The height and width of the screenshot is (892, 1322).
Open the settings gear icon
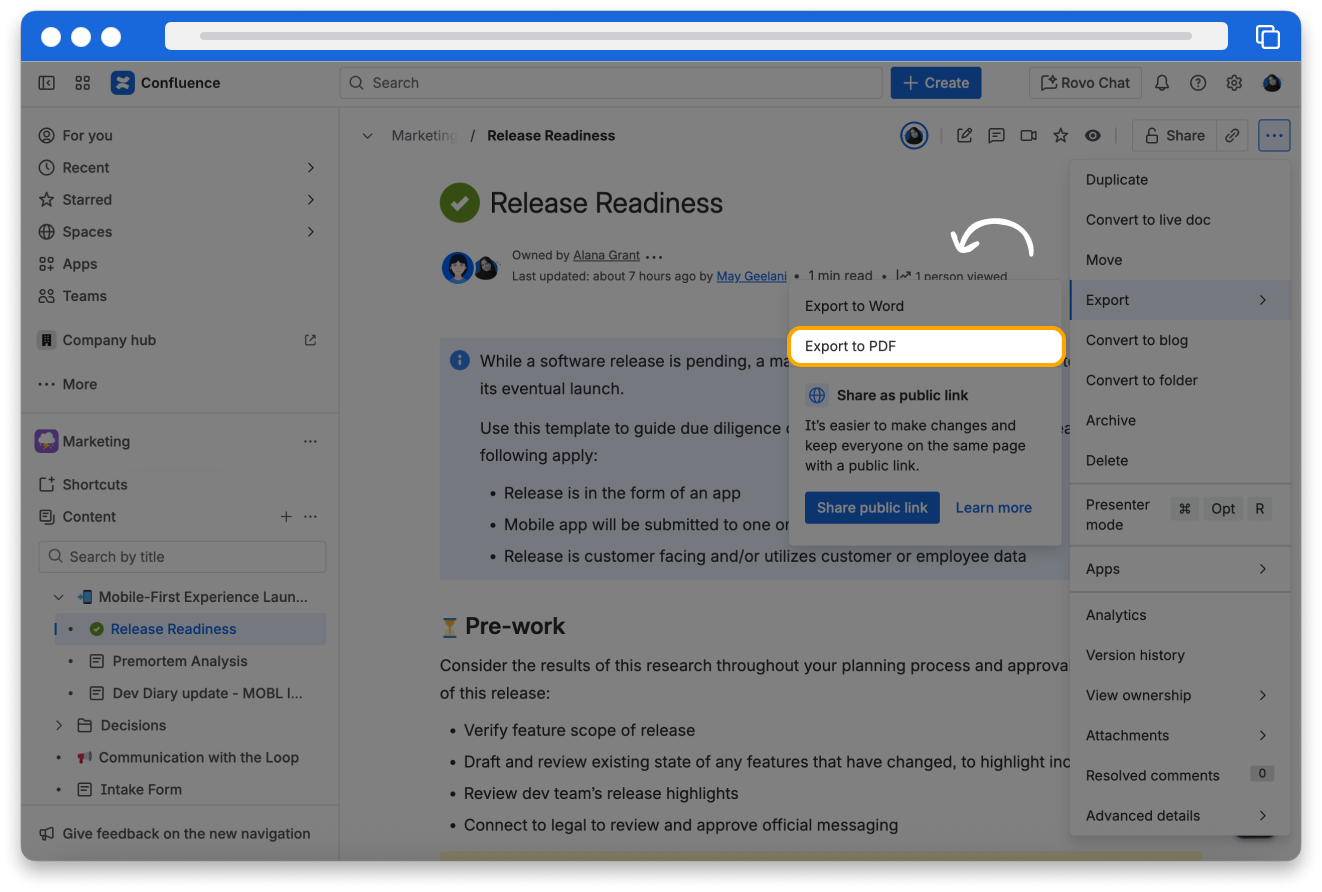pos(1234,83)
